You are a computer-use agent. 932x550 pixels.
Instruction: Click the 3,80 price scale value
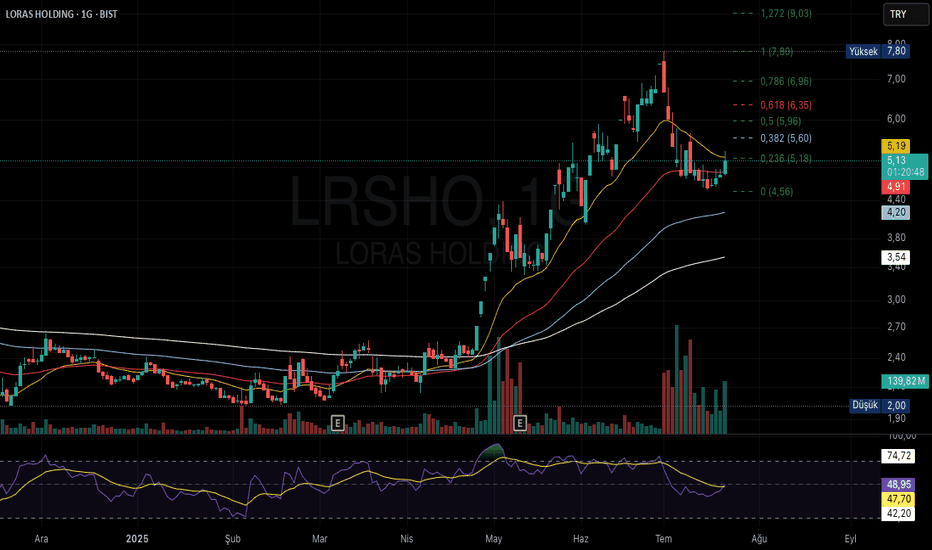[896, 237]
